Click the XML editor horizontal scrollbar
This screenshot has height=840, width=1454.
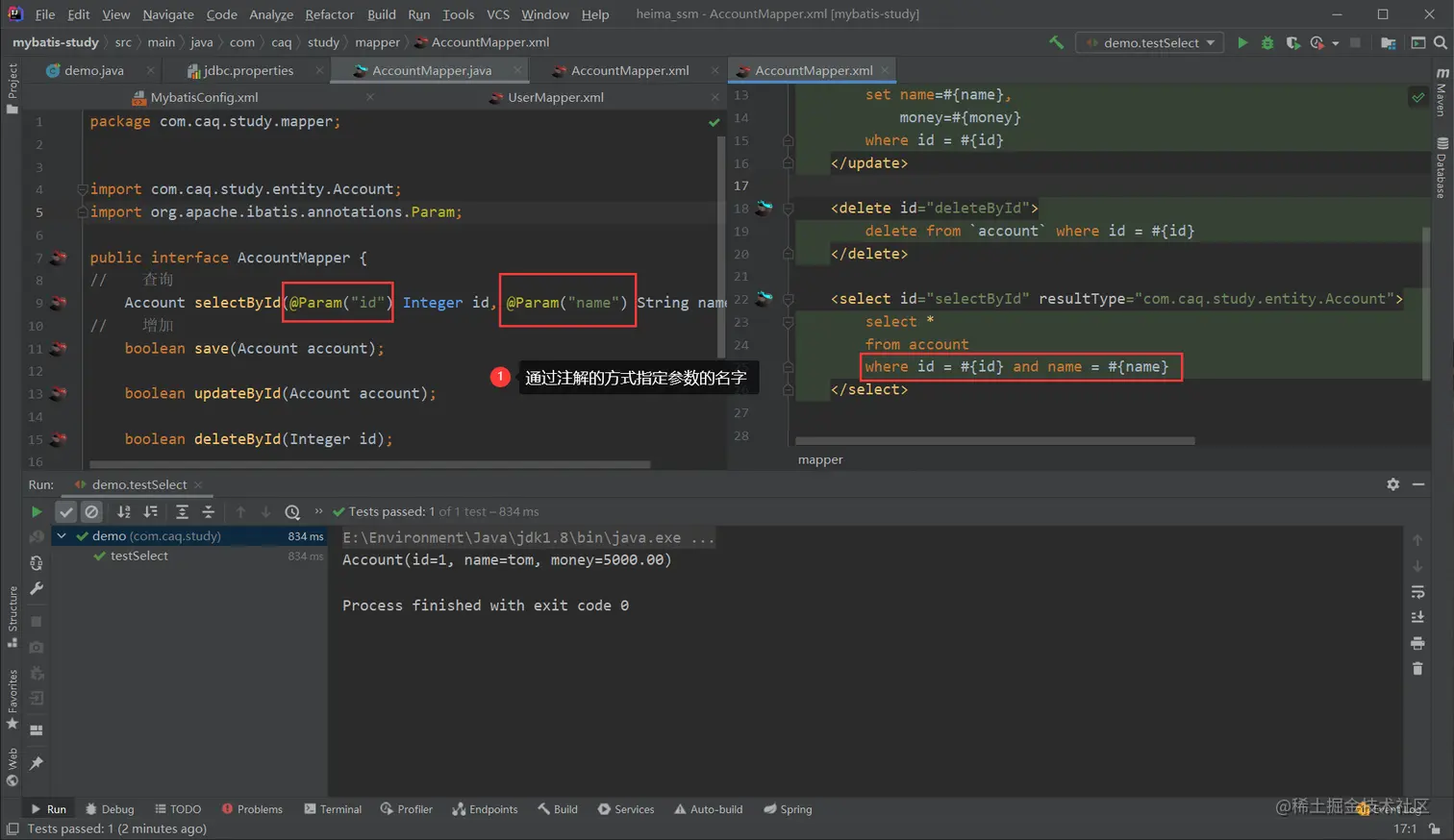[995, 441]
